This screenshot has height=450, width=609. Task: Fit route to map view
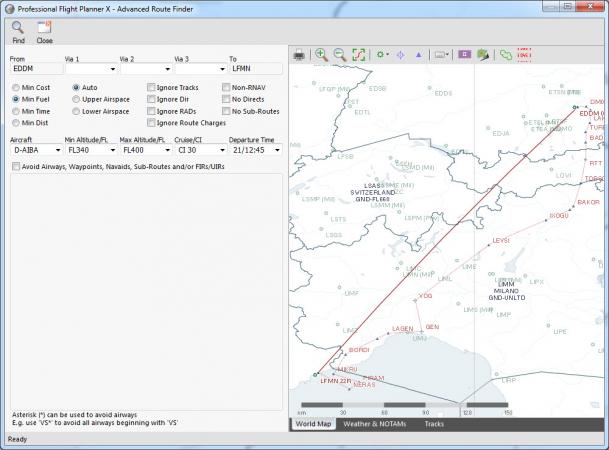coord(358,55)
